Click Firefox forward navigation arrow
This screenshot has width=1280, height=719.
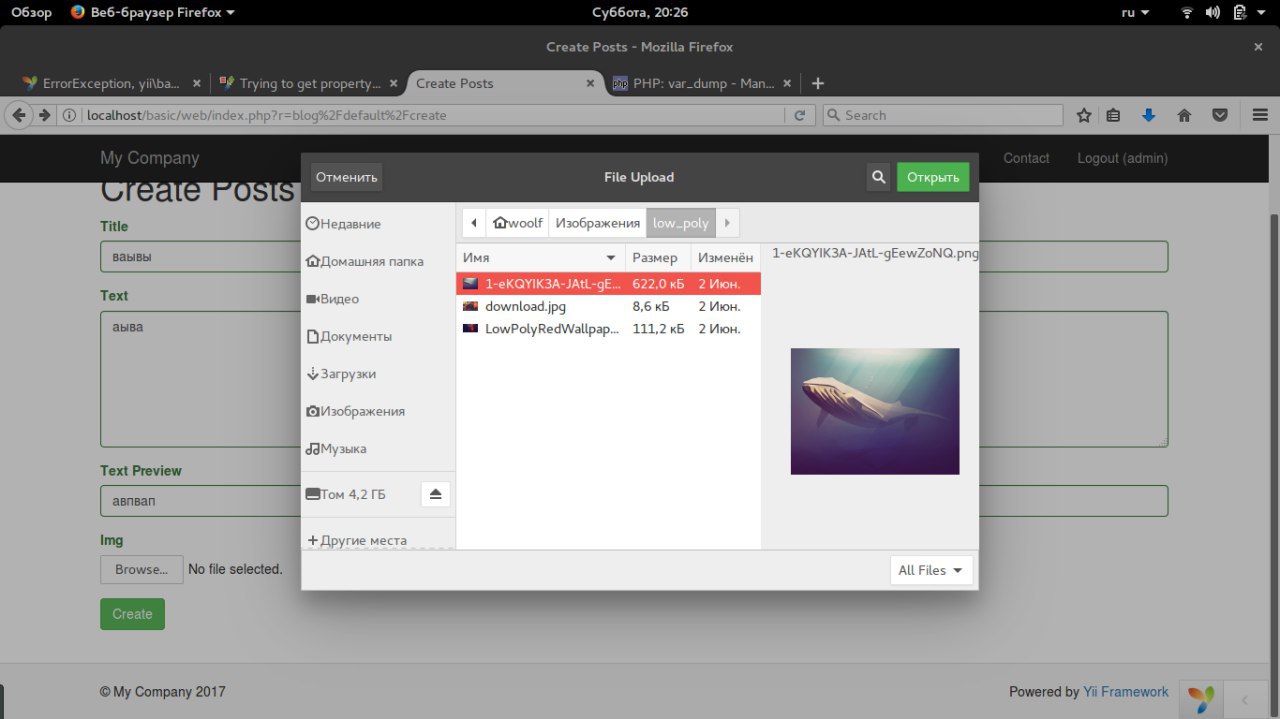tap(45, 115)
